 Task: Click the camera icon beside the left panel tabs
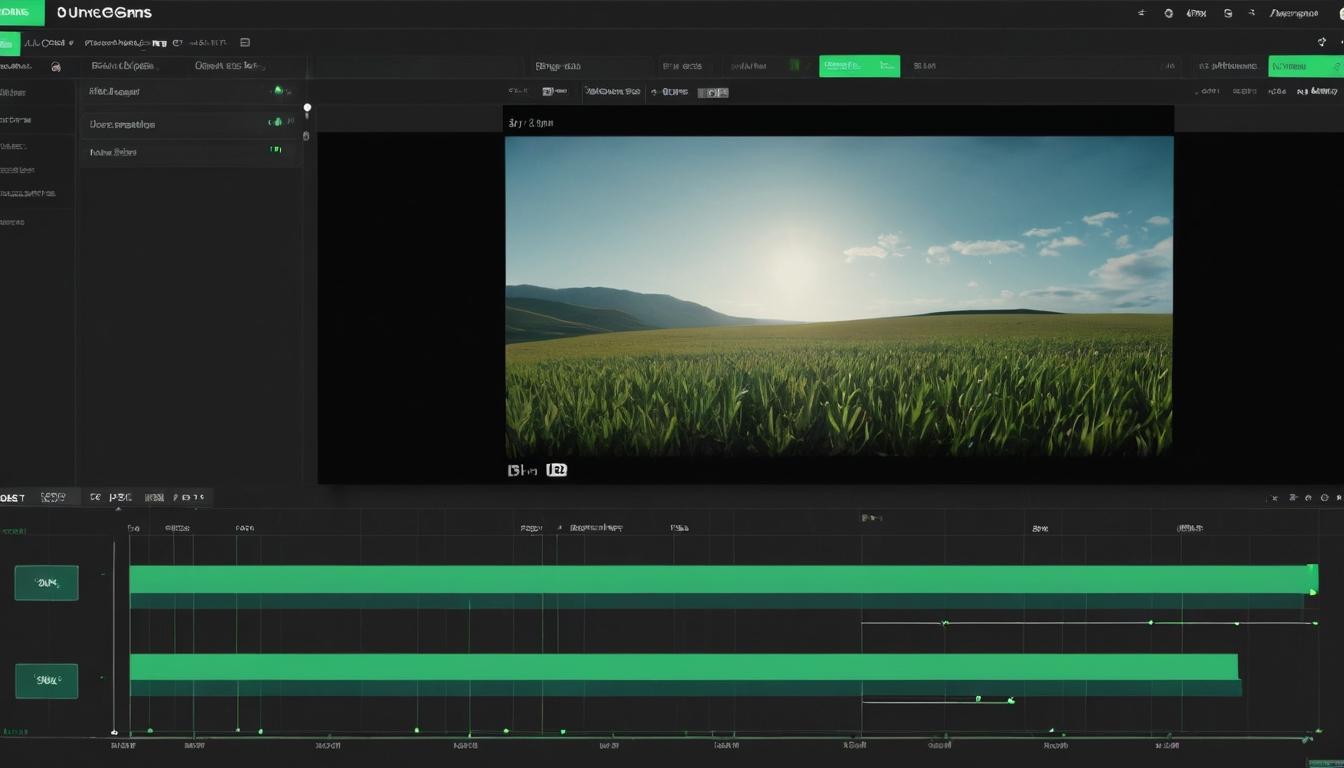tap(55, 66)
